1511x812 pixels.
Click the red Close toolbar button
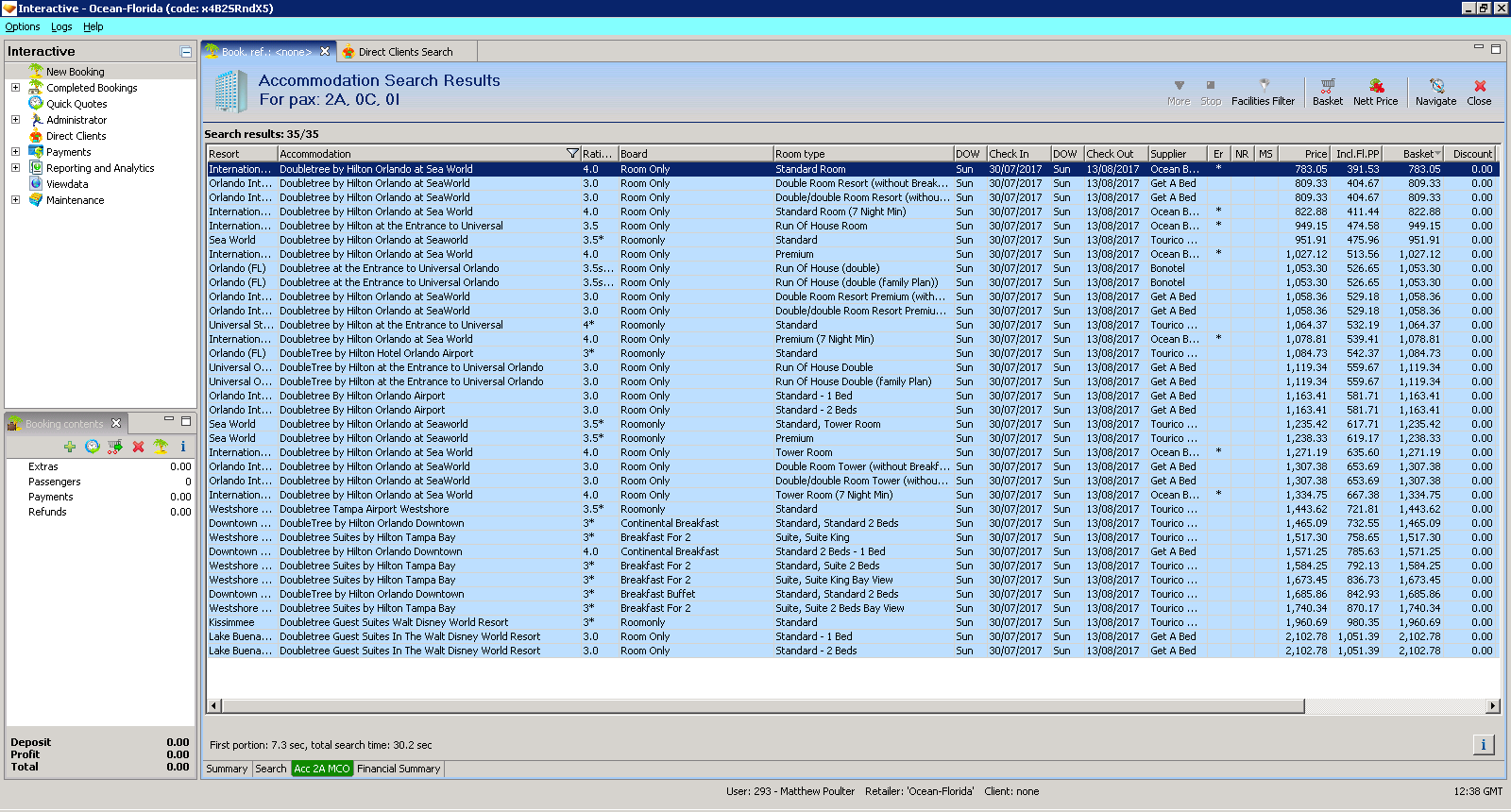click(x=1479, y=93)
